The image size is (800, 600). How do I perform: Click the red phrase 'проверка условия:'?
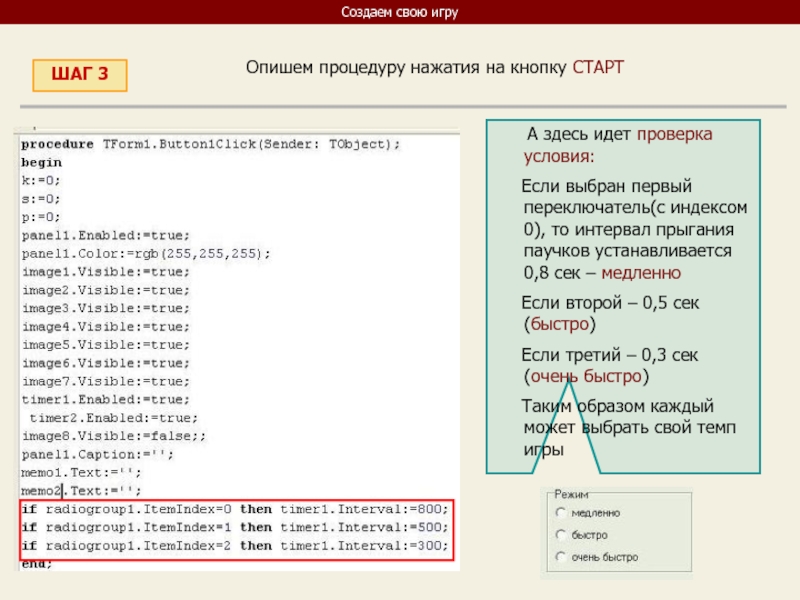click(618, 145)
